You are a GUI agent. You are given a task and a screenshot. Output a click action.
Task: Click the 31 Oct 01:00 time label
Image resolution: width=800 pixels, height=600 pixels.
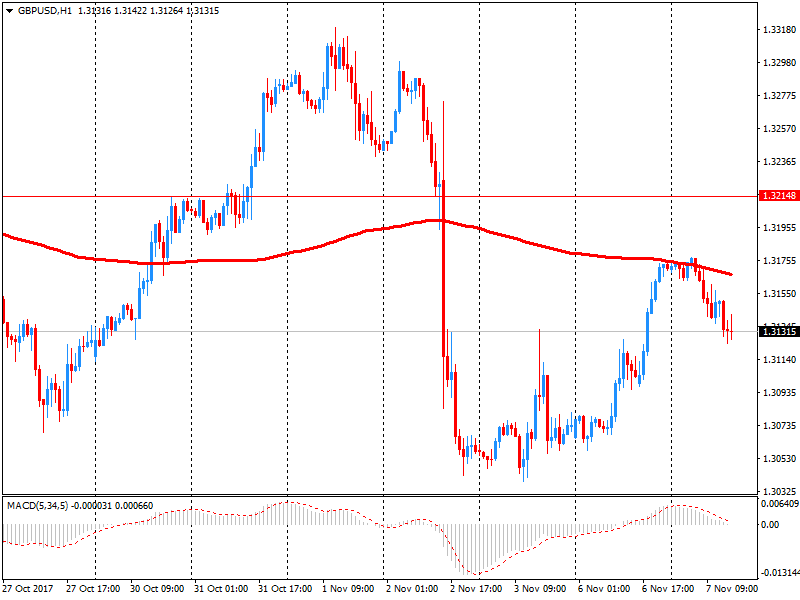(221, 589)
